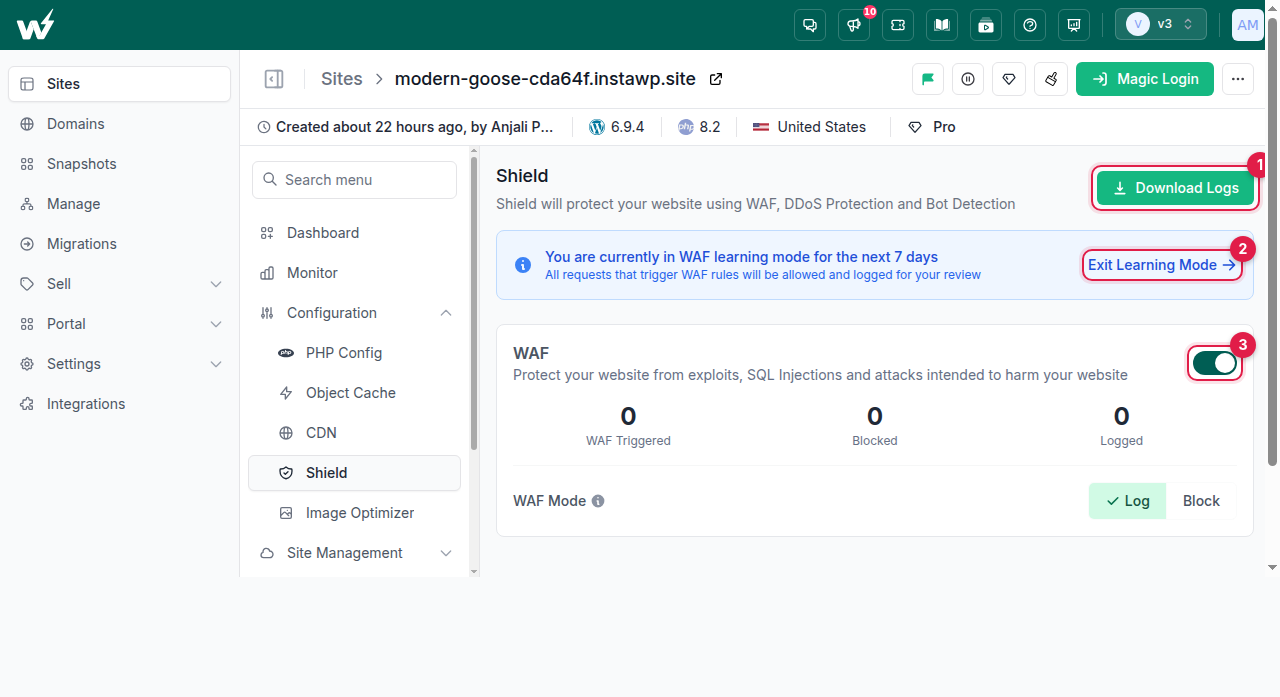This screenshot has width=1280, height=697.
Task: Click the InstaWP logo
Action: pos(35,25)
